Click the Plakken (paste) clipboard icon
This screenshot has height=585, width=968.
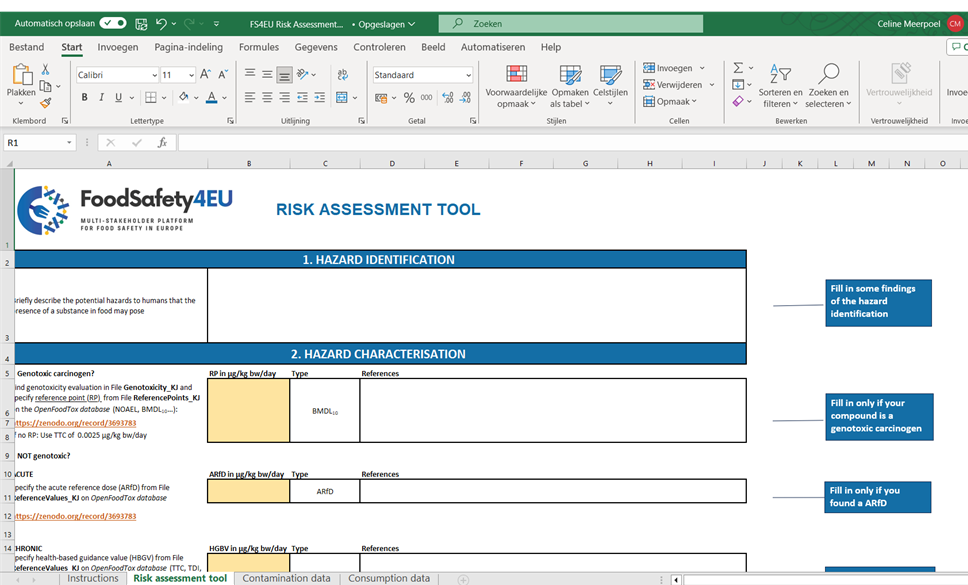(x=21, y=78)
